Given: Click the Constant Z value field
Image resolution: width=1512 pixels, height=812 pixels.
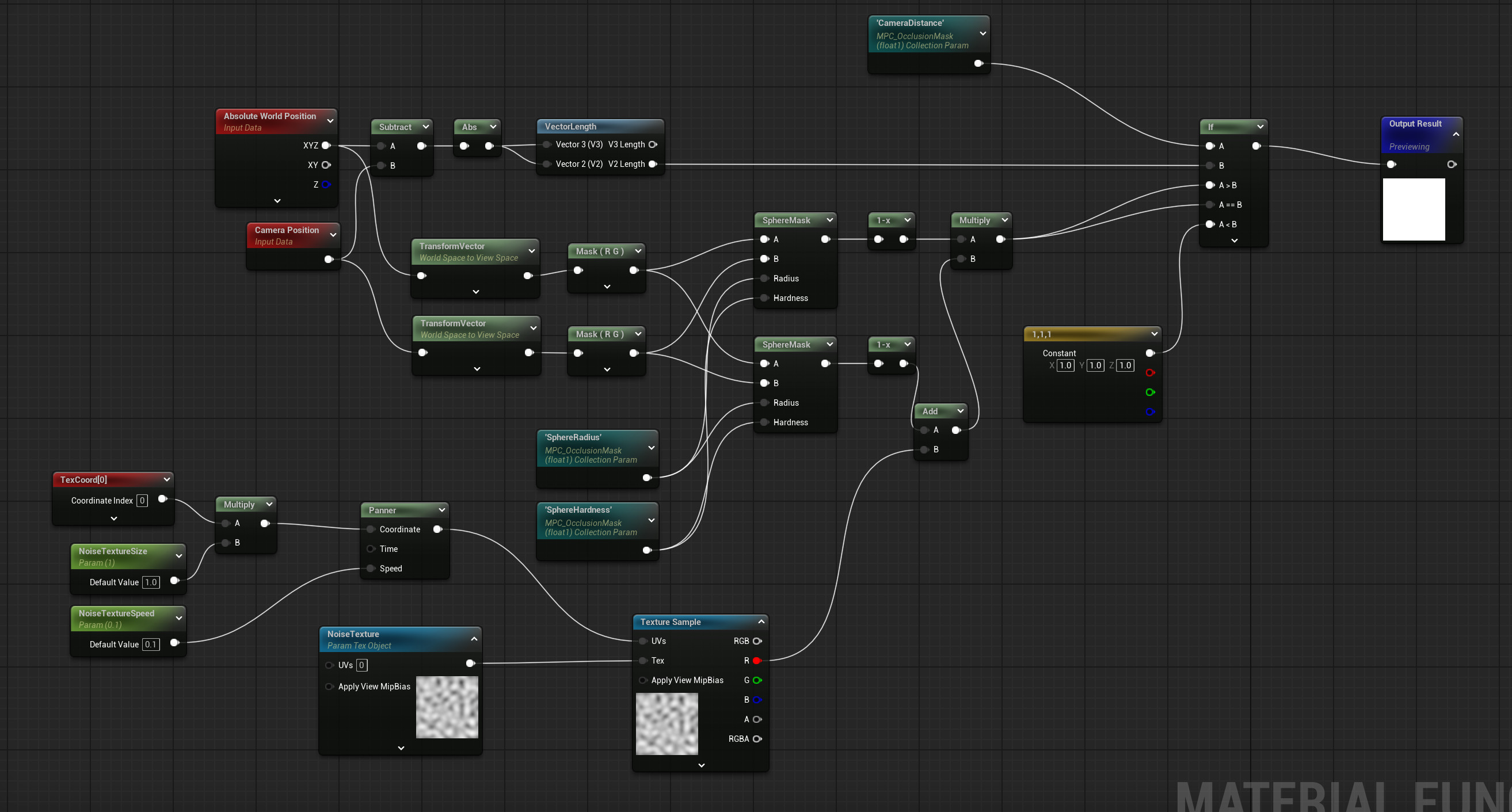Looking at the screenshot, I should [x=1125, y=365].
